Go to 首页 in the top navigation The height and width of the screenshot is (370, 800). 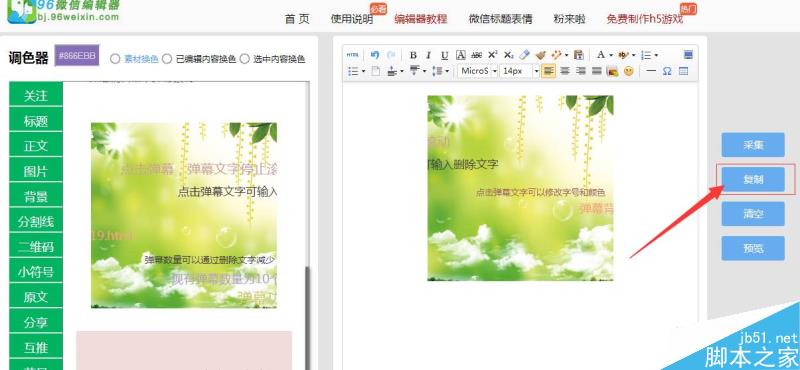[x=297, y=19]
